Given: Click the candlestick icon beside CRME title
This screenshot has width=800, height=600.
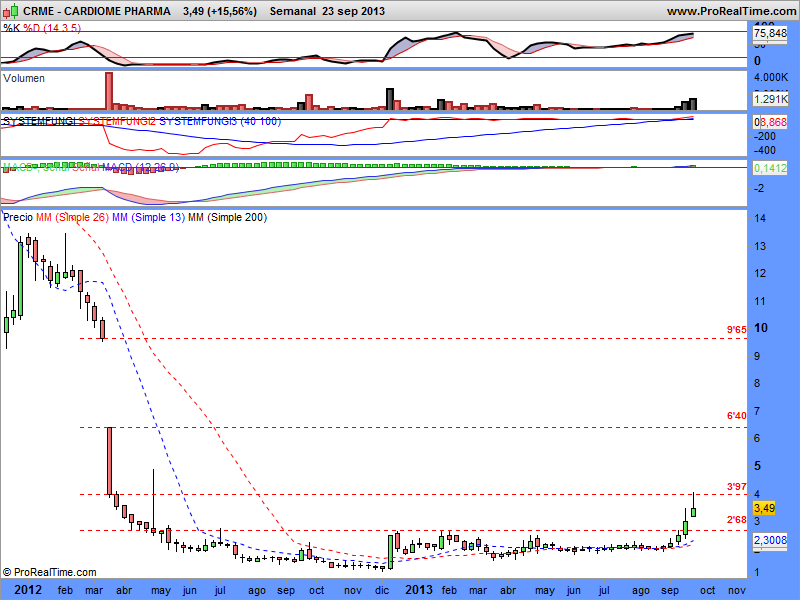Looking at the screenshot, I should tap(11, 11).
